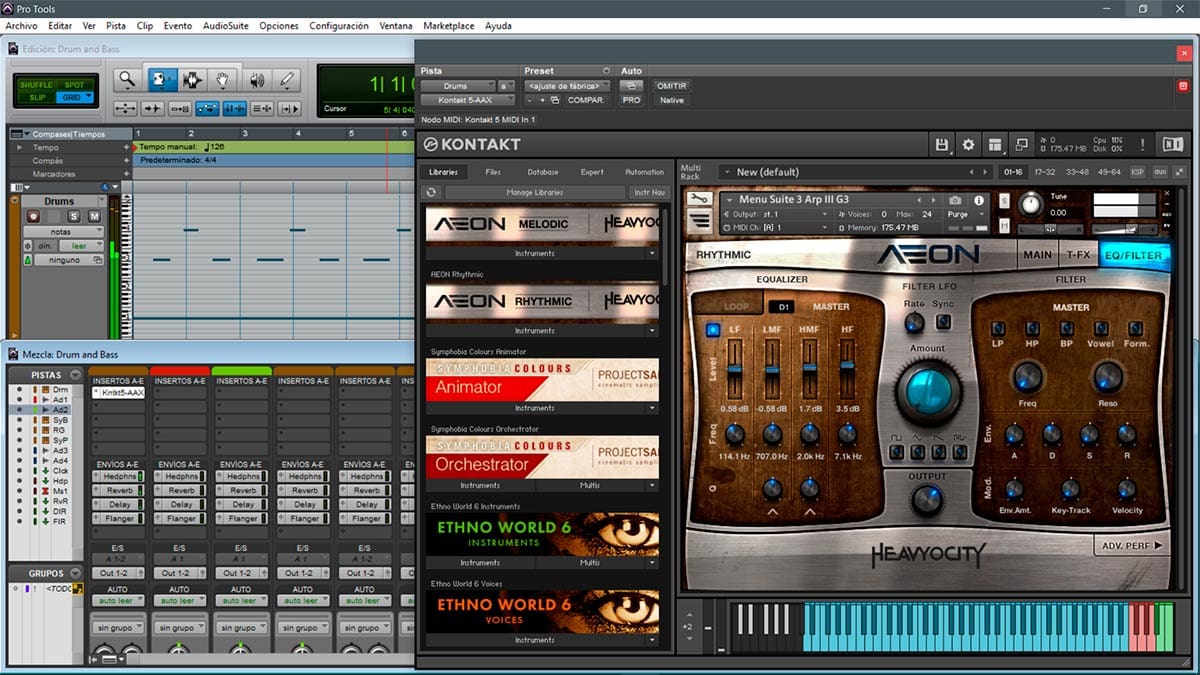The height and width of the screenshot is (675, 1200).
Task: Open Kontakt save disk icon menu
Action: (x=942, y=144)
